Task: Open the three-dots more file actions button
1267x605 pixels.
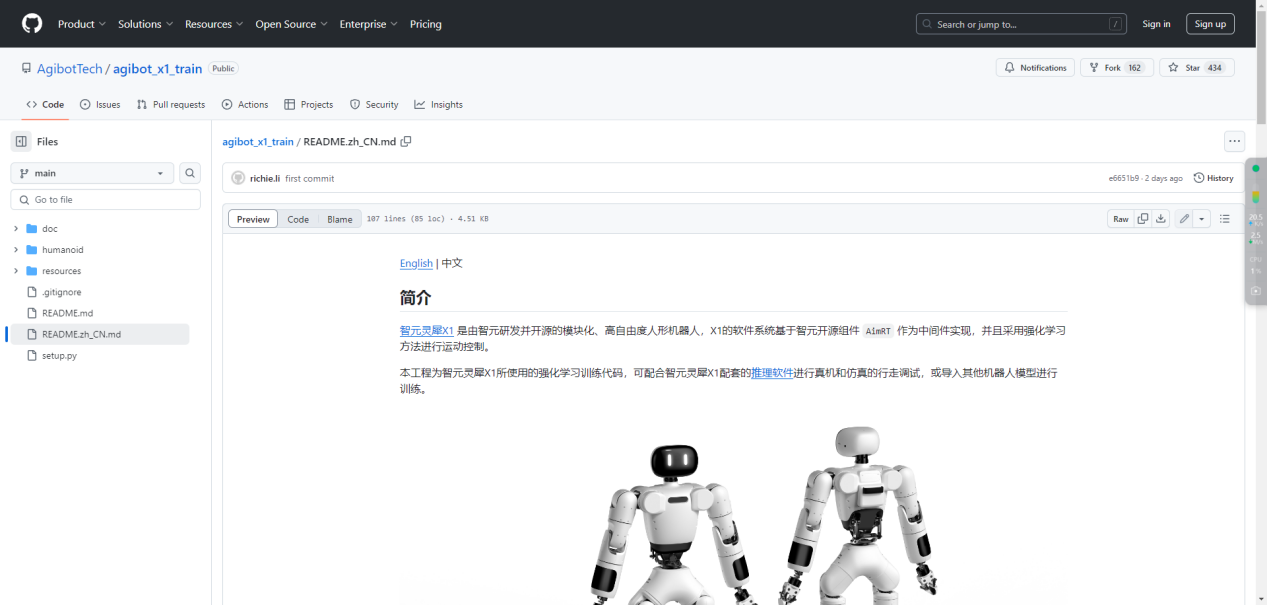Action: tap(1234, 142)
